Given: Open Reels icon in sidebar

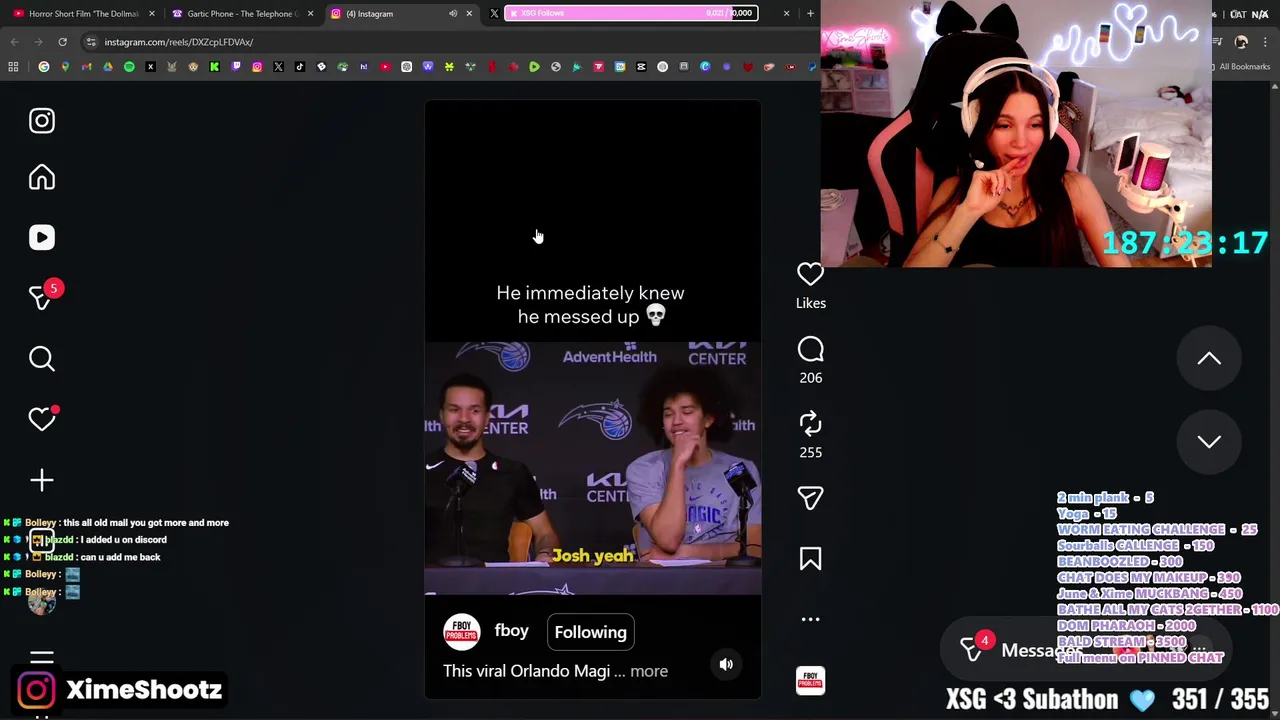Looking at the screenshot, I should click(x=41, y=237).
